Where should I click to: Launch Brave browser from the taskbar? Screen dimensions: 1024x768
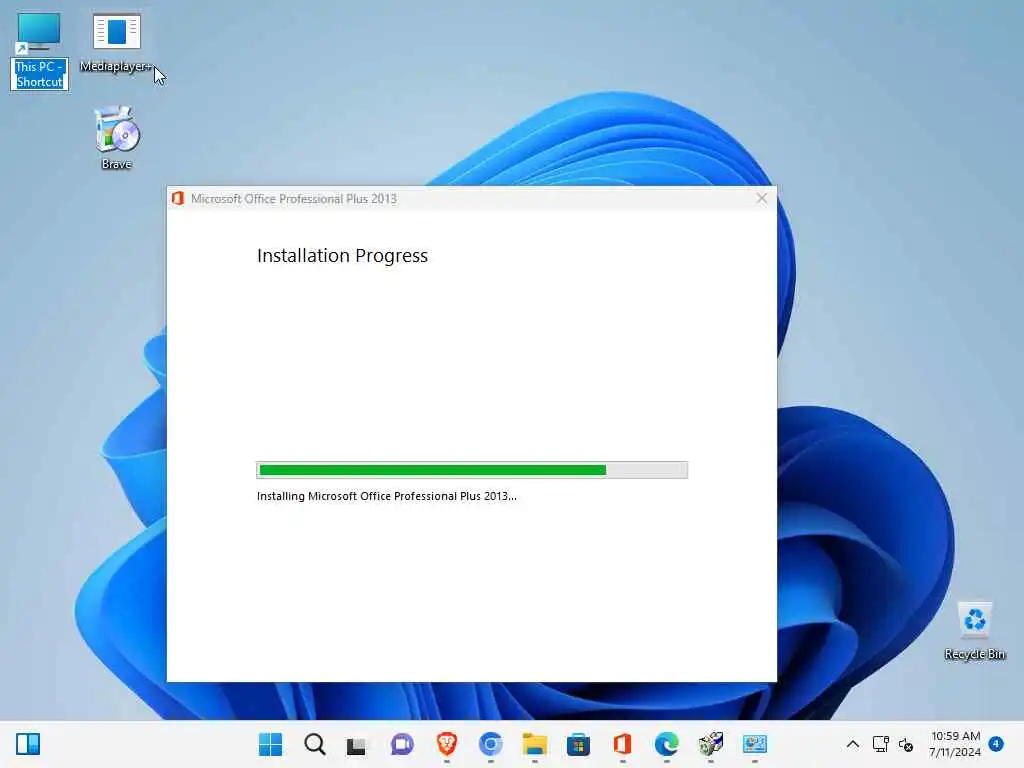coord(447,744)
